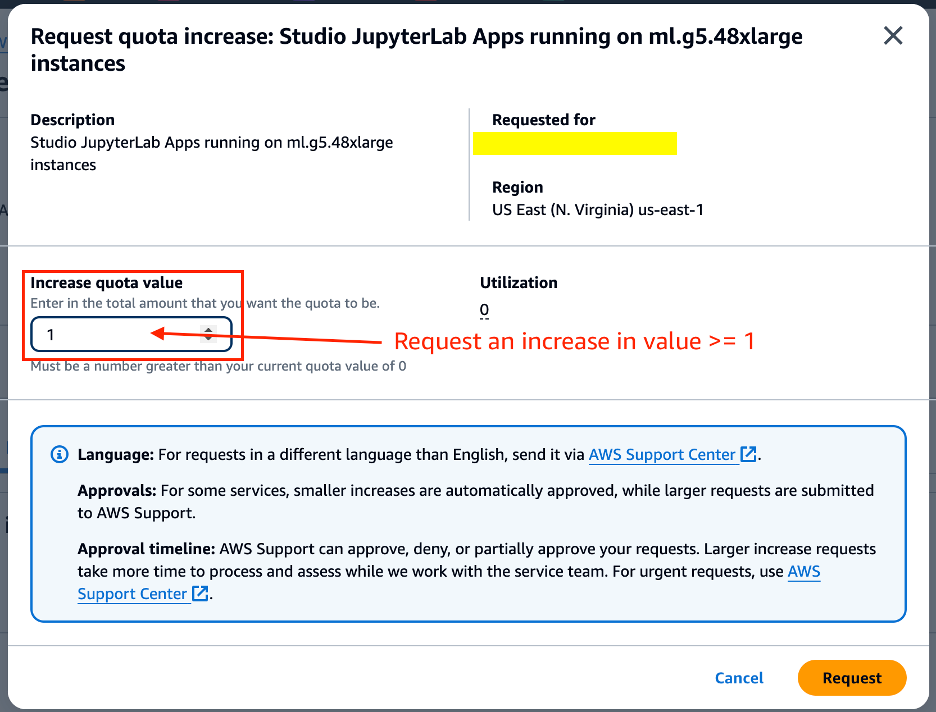Click the Requested for heading
936x712 pixels.
point(543,120)
